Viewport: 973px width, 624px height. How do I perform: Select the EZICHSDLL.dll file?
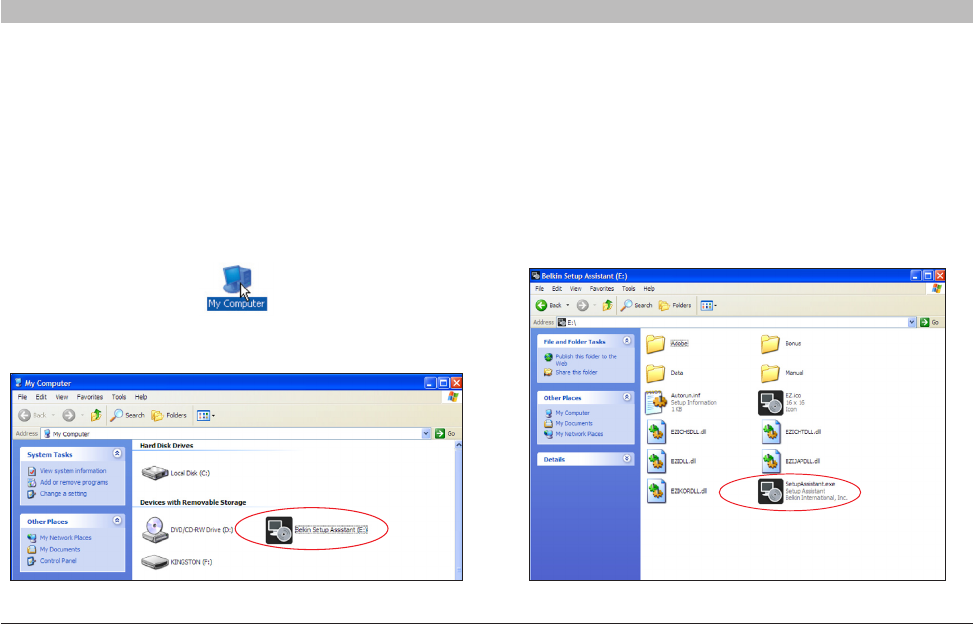[676, 432]
